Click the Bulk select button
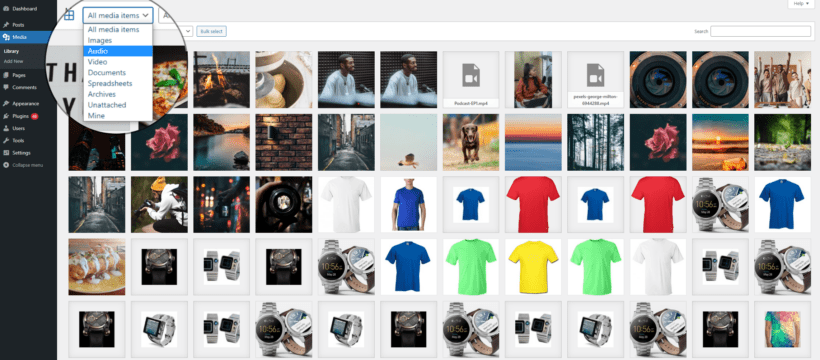820x360 pixels. (x=211, y=31)
